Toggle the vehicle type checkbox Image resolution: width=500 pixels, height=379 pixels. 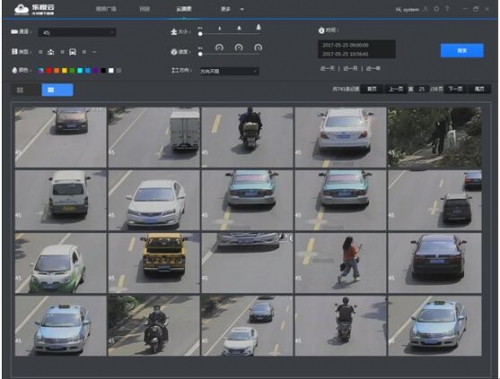[62, 52]
